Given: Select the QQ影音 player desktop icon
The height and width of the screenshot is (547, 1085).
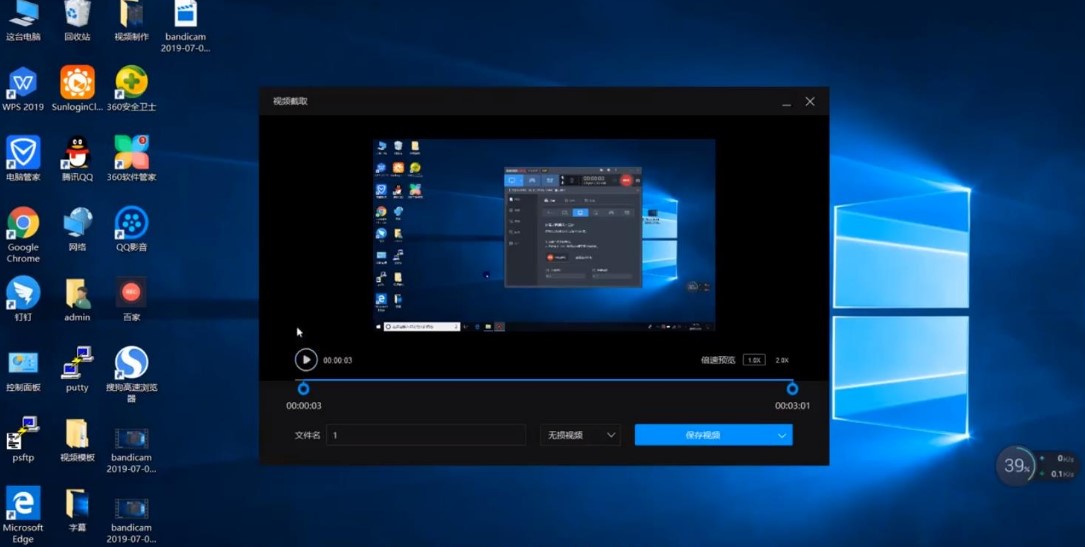Looking at the screenshot, I should (x=131, y=224).
